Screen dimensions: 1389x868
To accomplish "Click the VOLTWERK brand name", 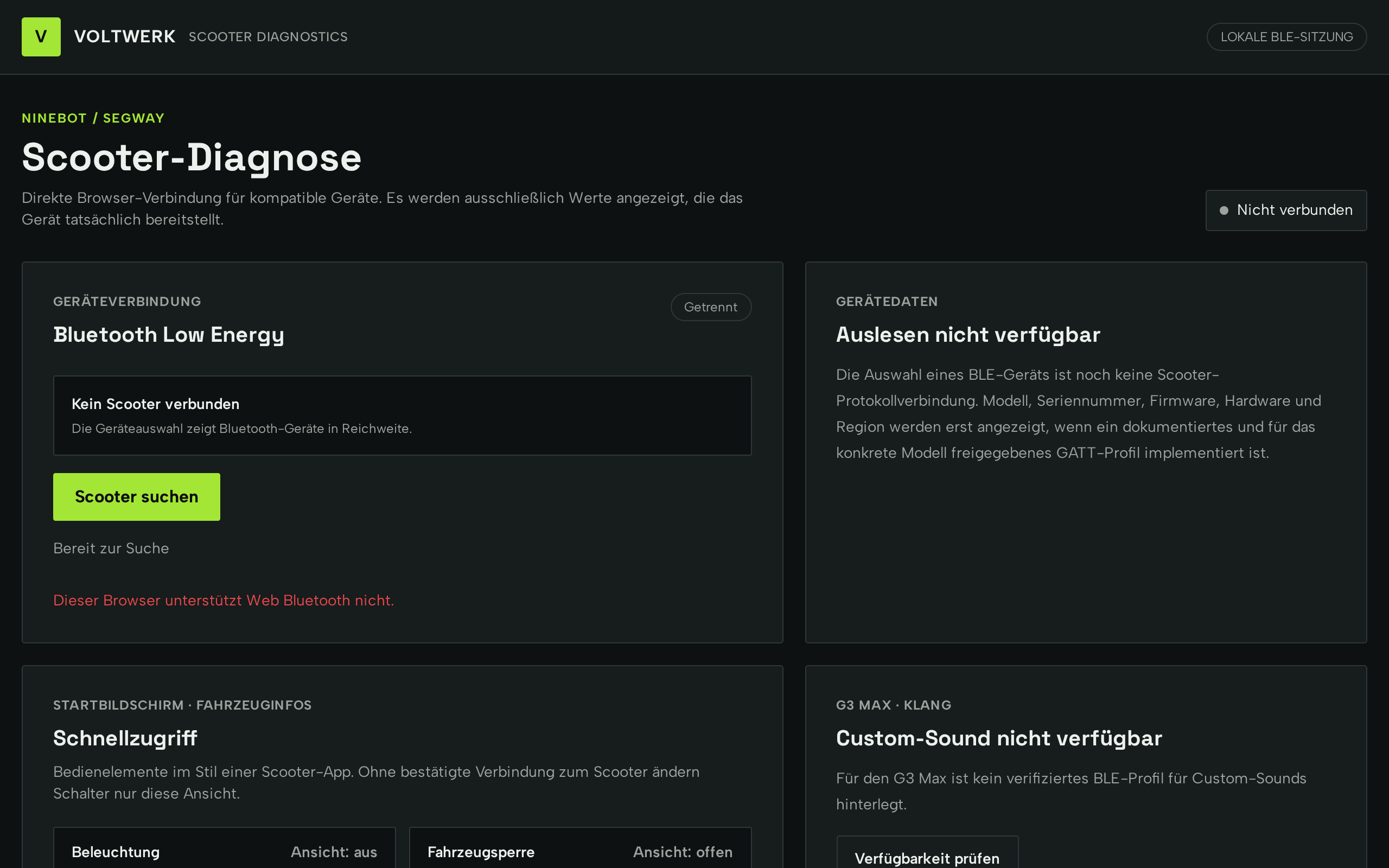I will tap(125, 37).
